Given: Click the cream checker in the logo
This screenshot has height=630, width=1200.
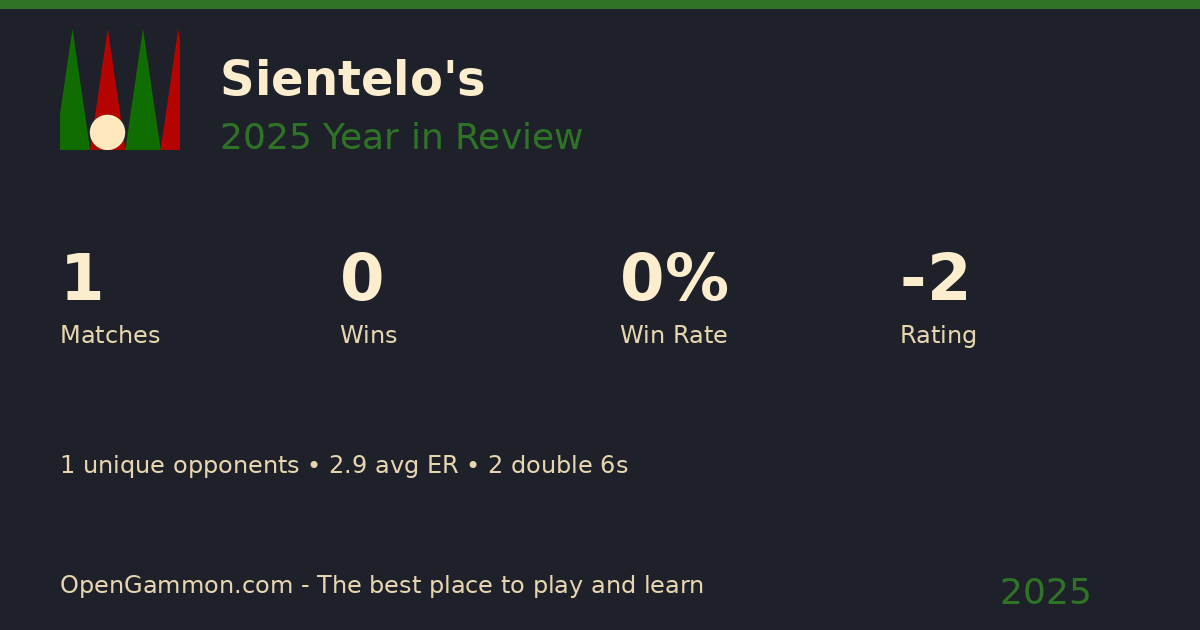Looking at the screenshot, I should pos(107,132).
